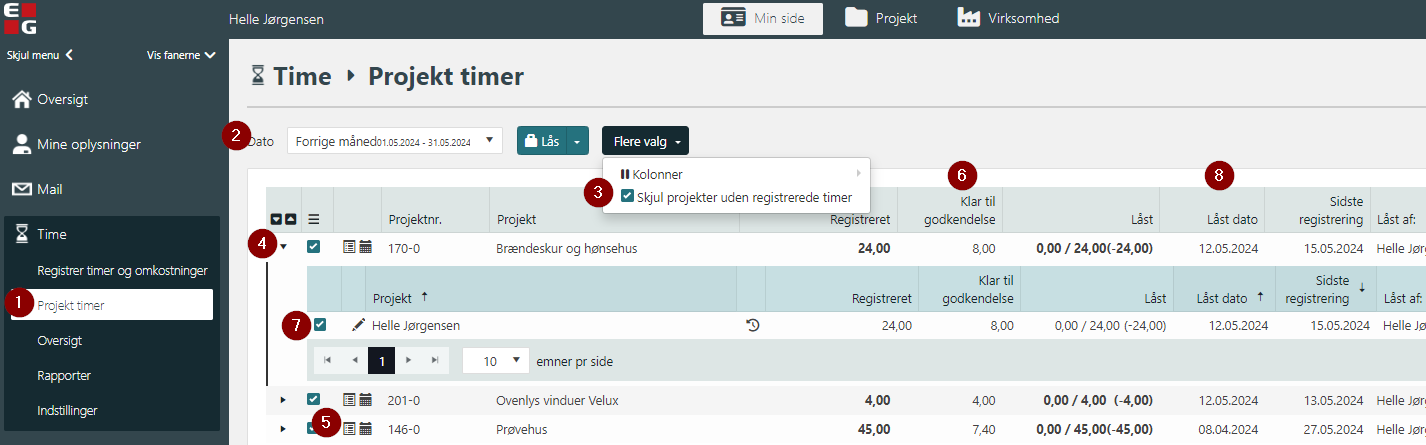Open 'Registrer timer og omkostninger' link
This screenshot has width=1426, height=445.
point(122,270)
